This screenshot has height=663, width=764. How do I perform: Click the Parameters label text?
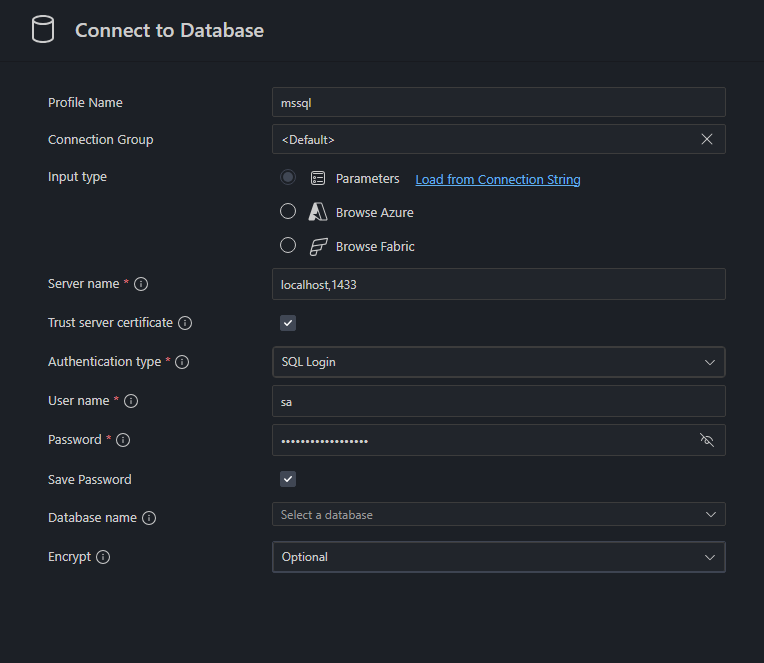click(x=367, y=179)
